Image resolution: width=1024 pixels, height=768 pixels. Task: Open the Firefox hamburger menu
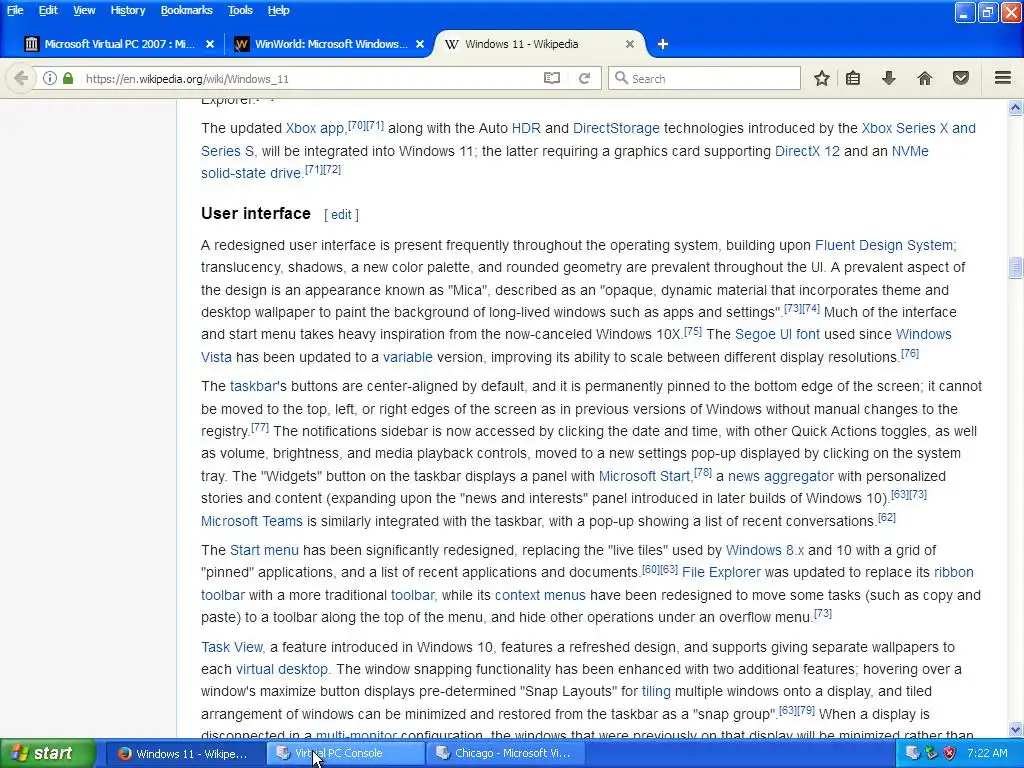1002,78
